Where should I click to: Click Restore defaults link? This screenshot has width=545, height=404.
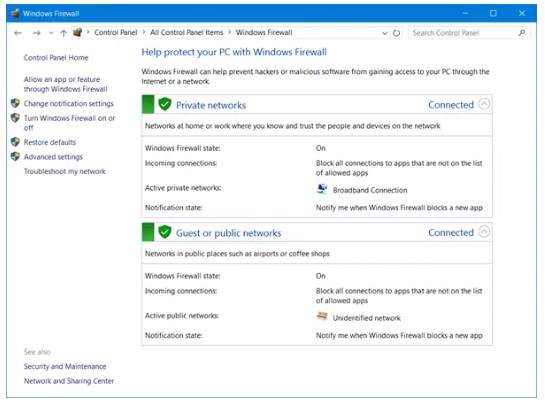50,142
